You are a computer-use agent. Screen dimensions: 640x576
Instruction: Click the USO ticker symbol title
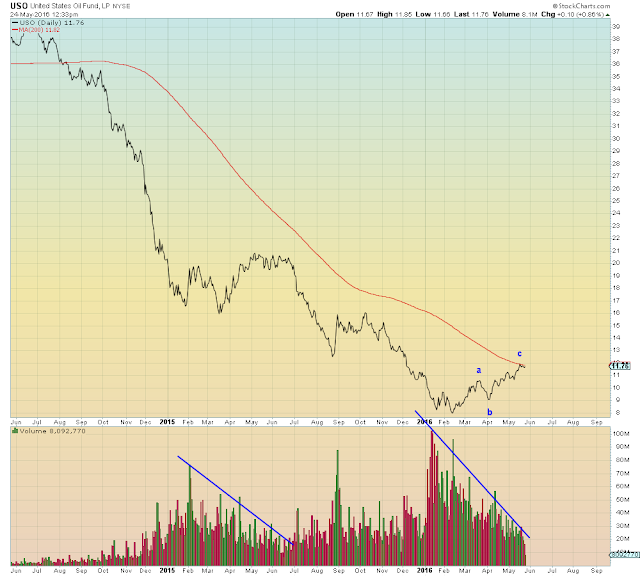pos(19,6)
